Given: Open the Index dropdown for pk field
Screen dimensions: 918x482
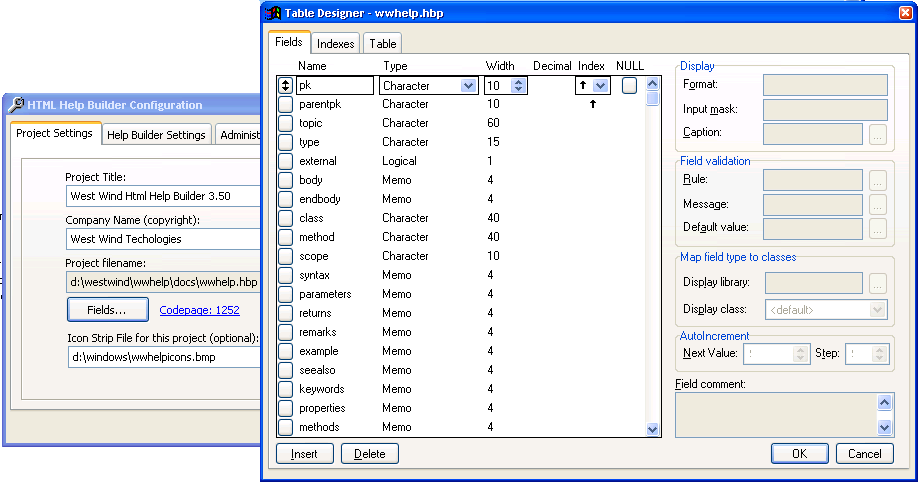Looking at the screenshot, I should [601, 86].
